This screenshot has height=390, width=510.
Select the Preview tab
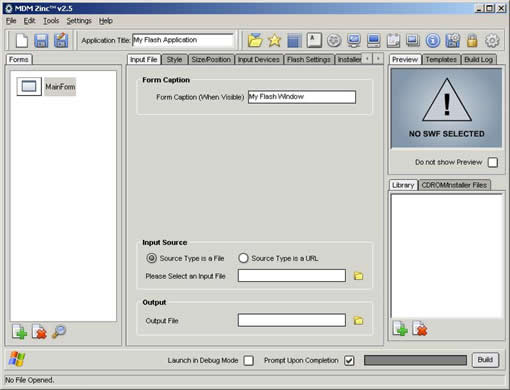click(x=405, y=59)
